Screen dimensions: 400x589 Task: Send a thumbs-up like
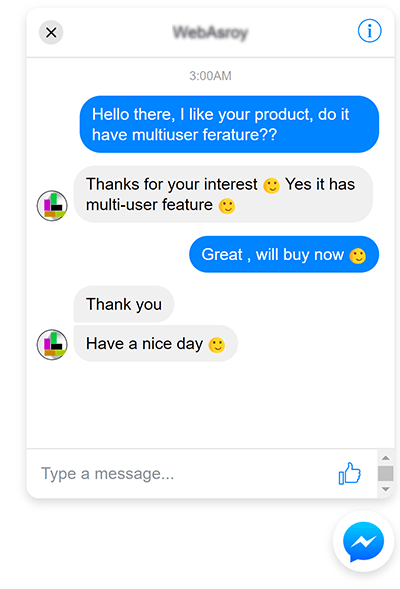350,473
